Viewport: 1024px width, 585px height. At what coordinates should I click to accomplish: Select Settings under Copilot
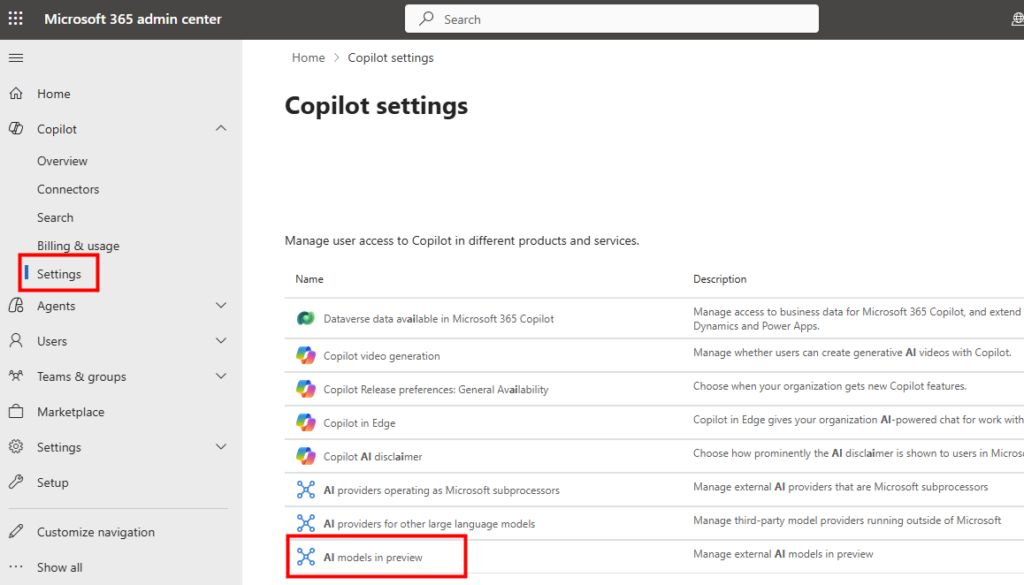click(x=59, y=274)
